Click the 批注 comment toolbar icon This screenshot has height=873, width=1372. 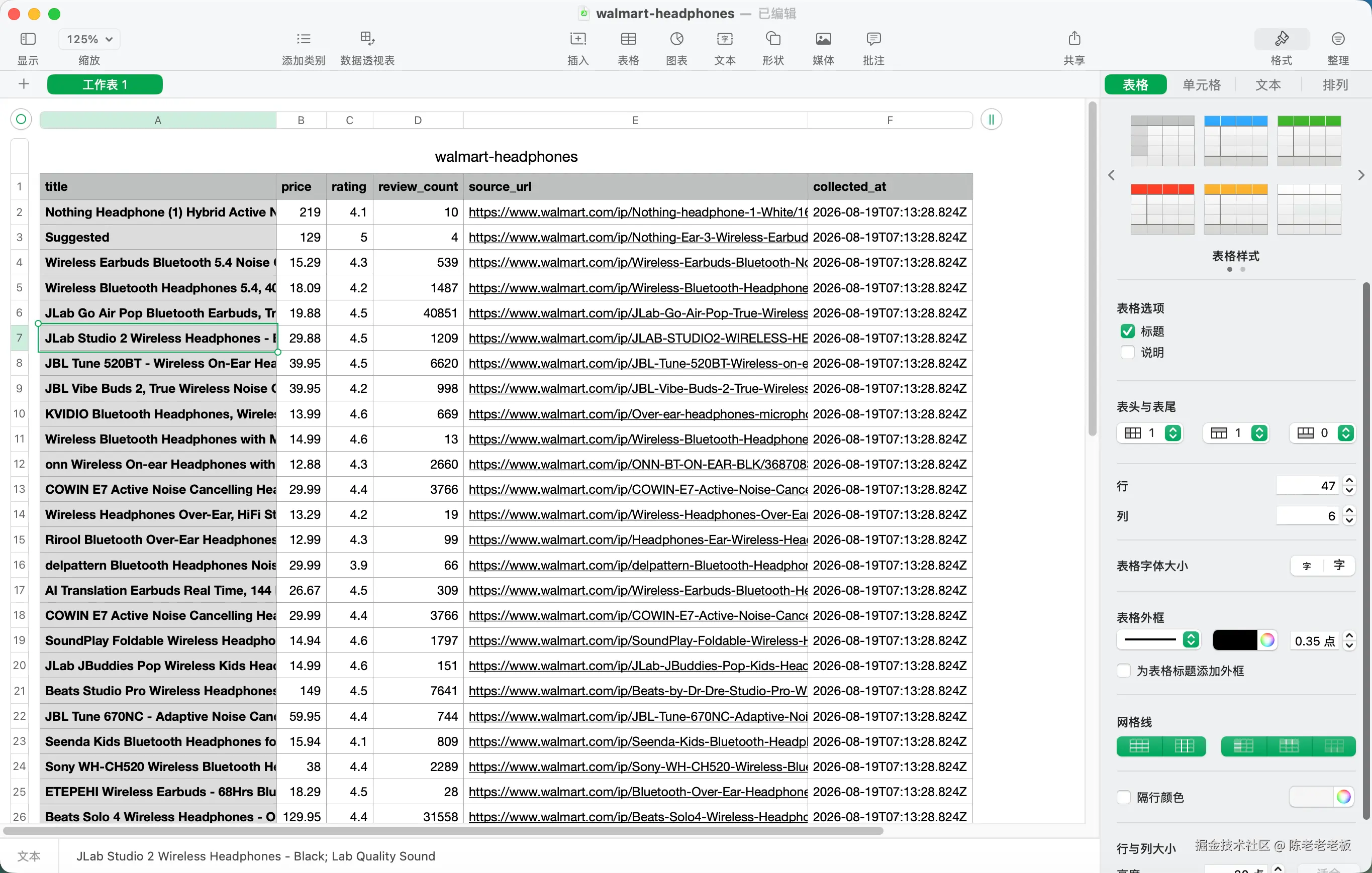873,39
